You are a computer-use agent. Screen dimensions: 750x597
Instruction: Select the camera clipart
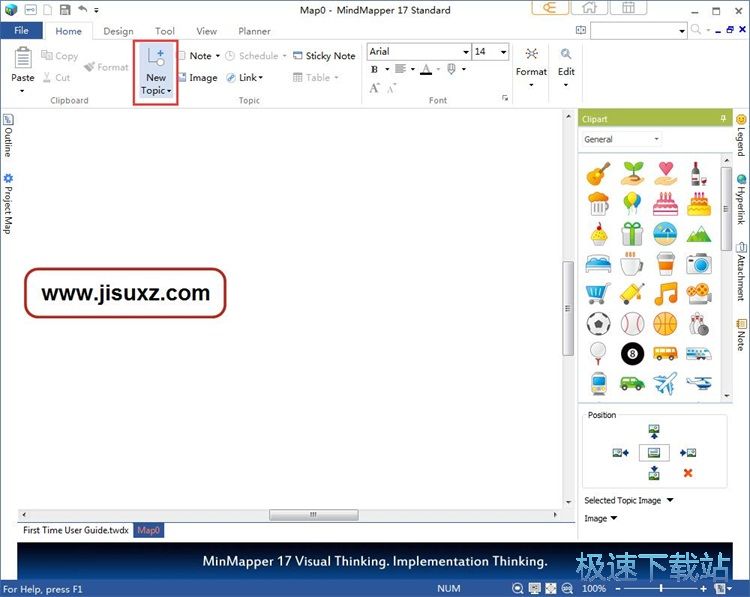(x=699, y=264)
